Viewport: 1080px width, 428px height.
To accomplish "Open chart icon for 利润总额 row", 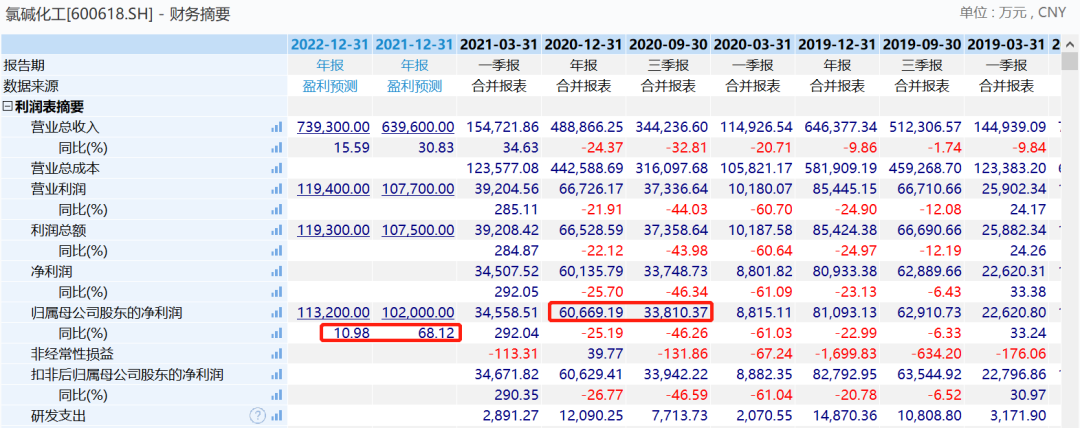I will pyautogui.click(x=277, y=231).
